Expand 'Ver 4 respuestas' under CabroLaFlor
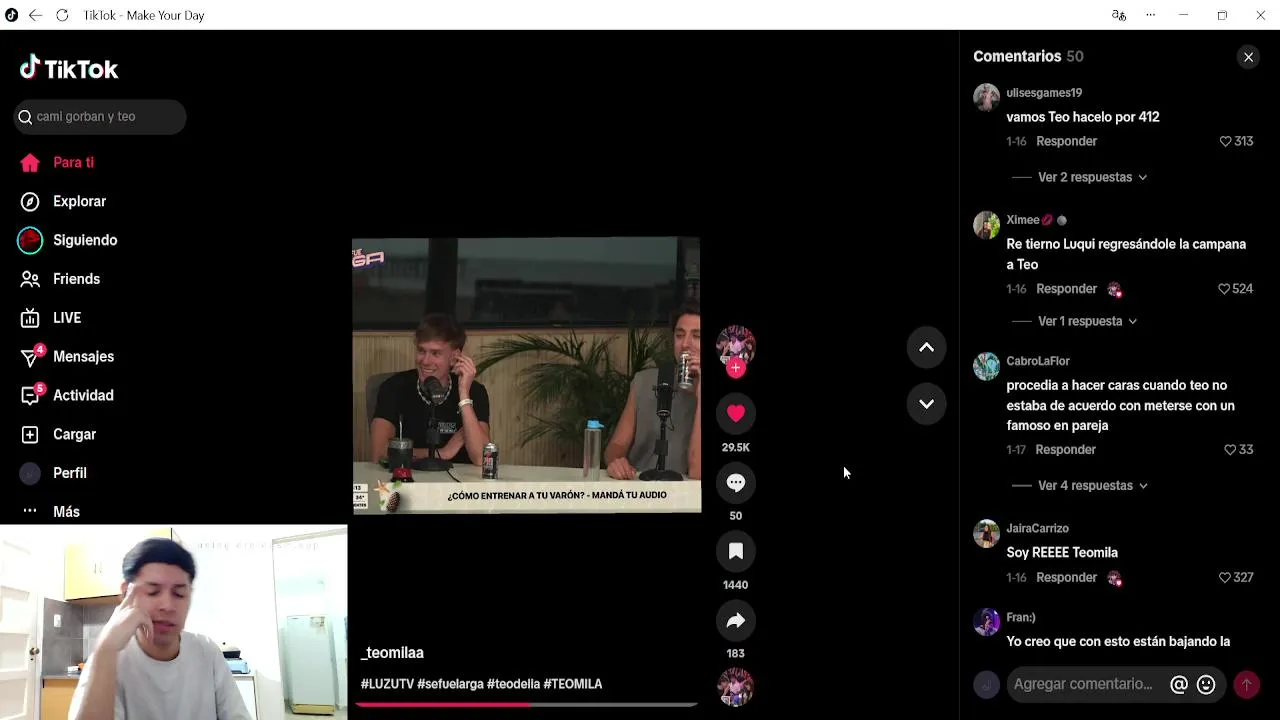The width and height of the screenshot is (1280, 720). pyautogui.click(x=1092, y=486)
